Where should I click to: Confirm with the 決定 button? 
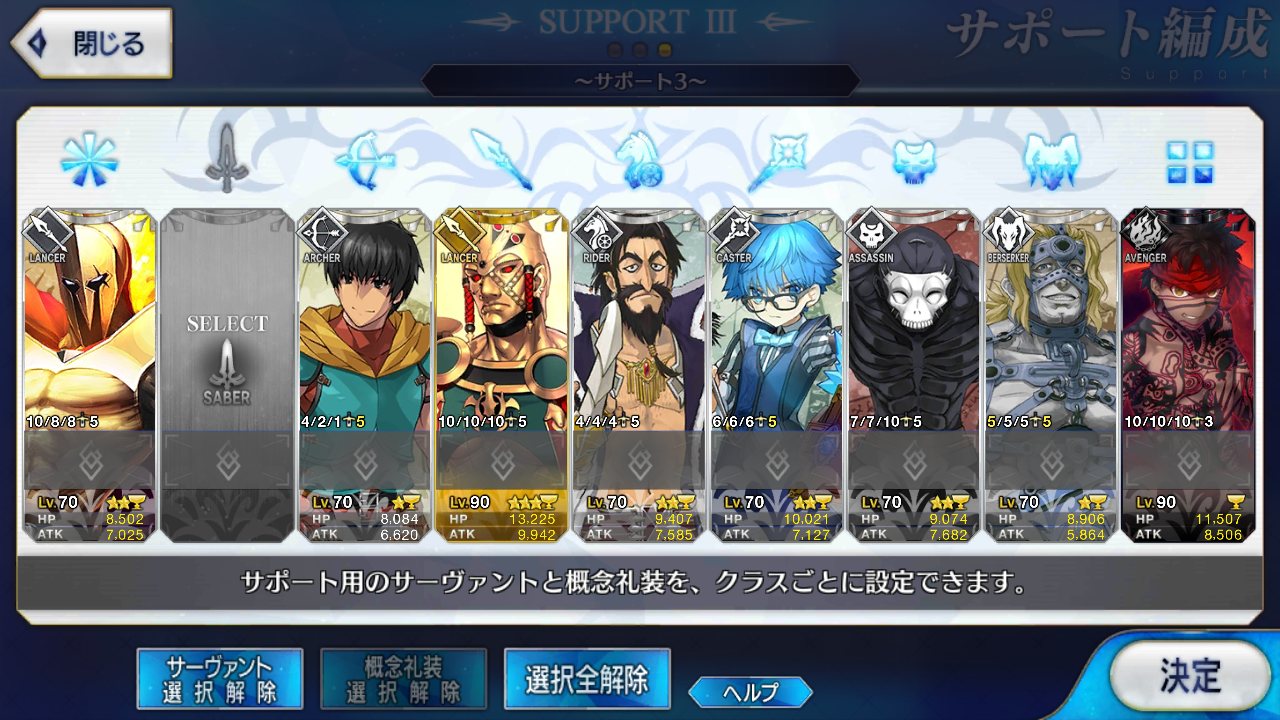pyautogui.click(x=1190, y=675)
